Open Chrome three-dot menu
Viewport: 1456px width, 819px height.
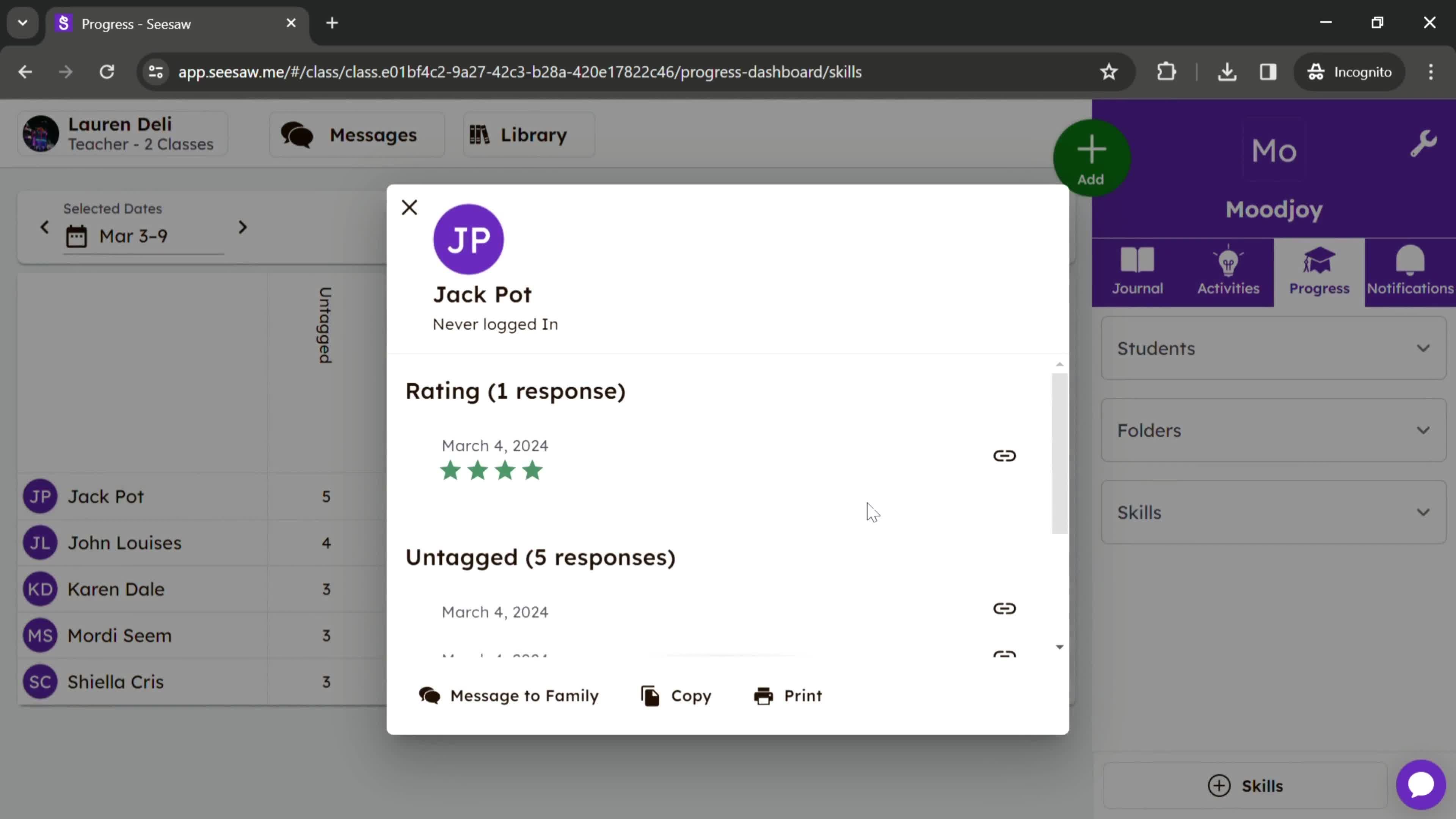tap(1431, 72)
